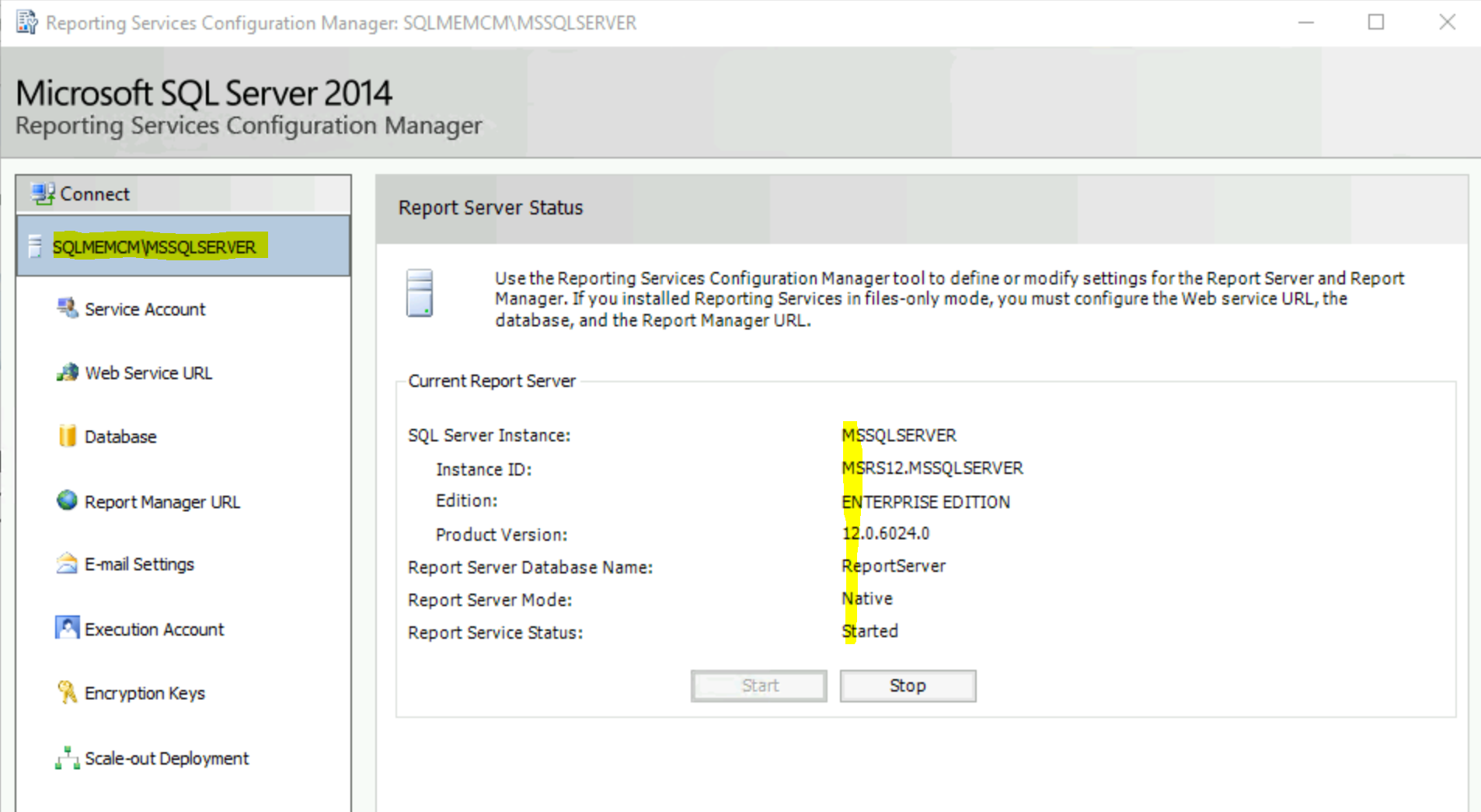
Task: Click the Started service status value
Action: (x=869, y=631)
